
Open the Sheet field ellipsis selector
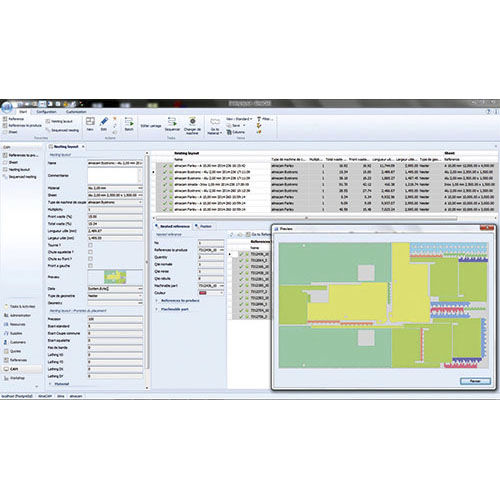click(x=140, y=195)
